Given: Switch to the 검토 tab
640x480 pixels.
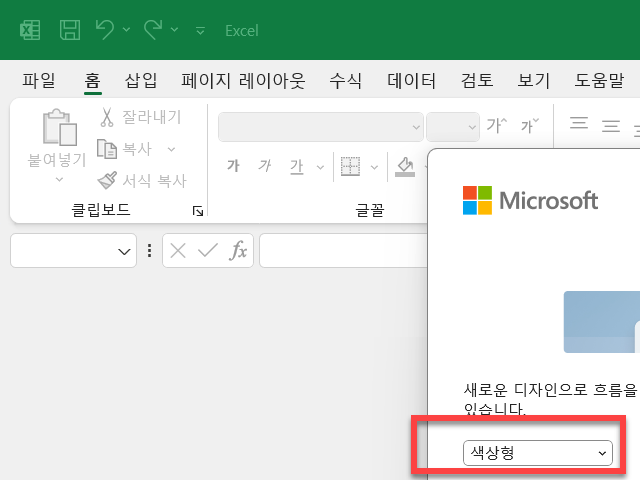Looking at the screenshot, I should [477, 80].
